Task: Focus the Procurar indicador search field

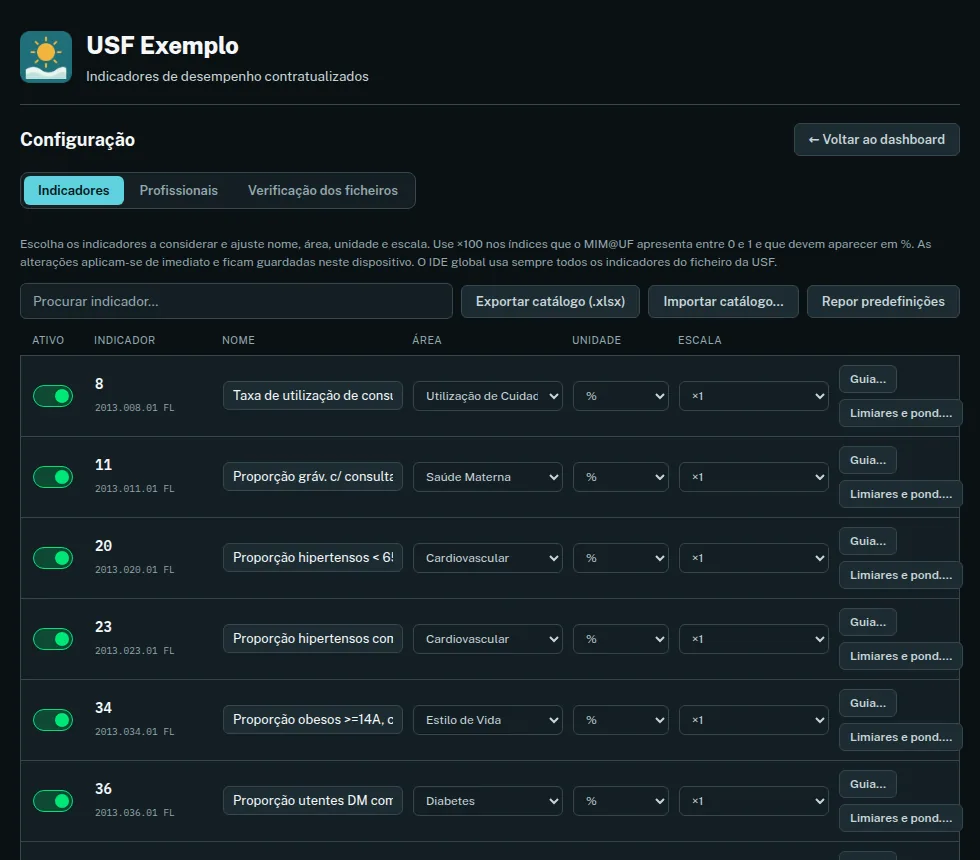Action: tap(236, 301)
